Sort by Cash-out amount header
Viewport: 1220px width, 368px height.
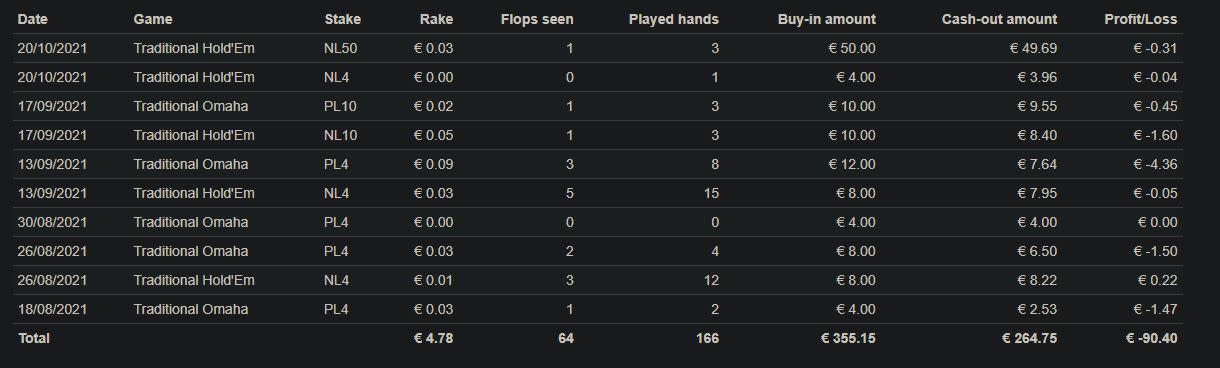point(999,19)
